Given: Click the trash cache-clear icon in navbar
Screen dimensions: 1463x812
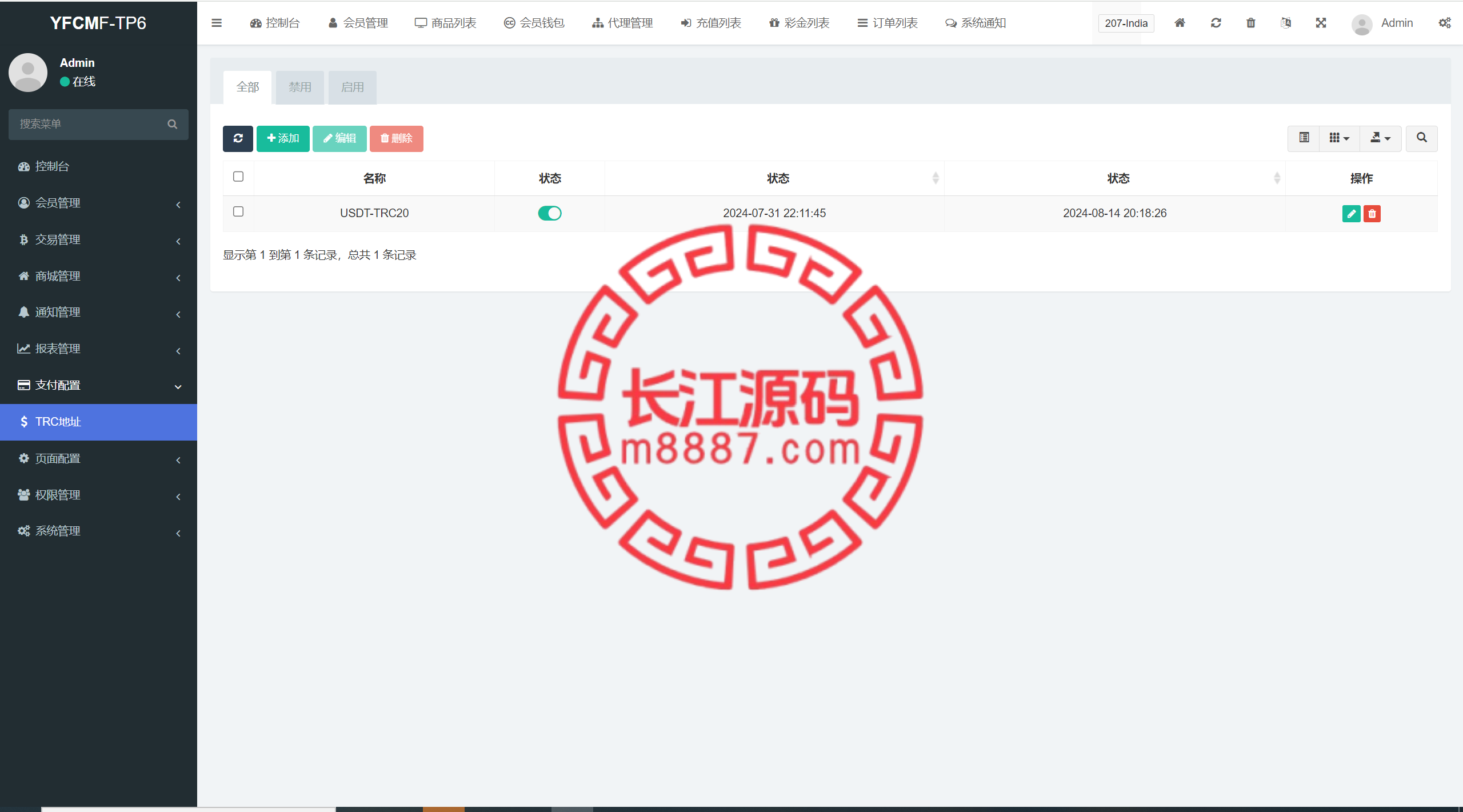Looking at the screenshot, I should point(1251,23).
